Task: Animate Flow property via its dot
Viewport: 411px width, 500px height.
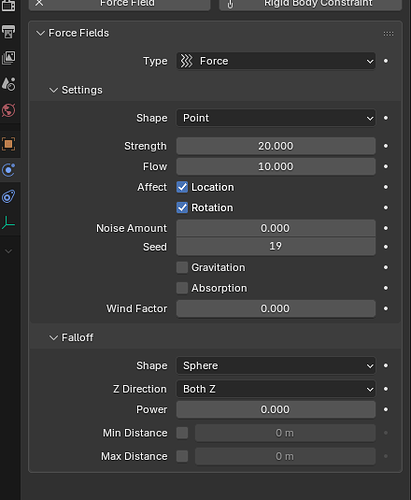Action: click(x=386, y=166)
